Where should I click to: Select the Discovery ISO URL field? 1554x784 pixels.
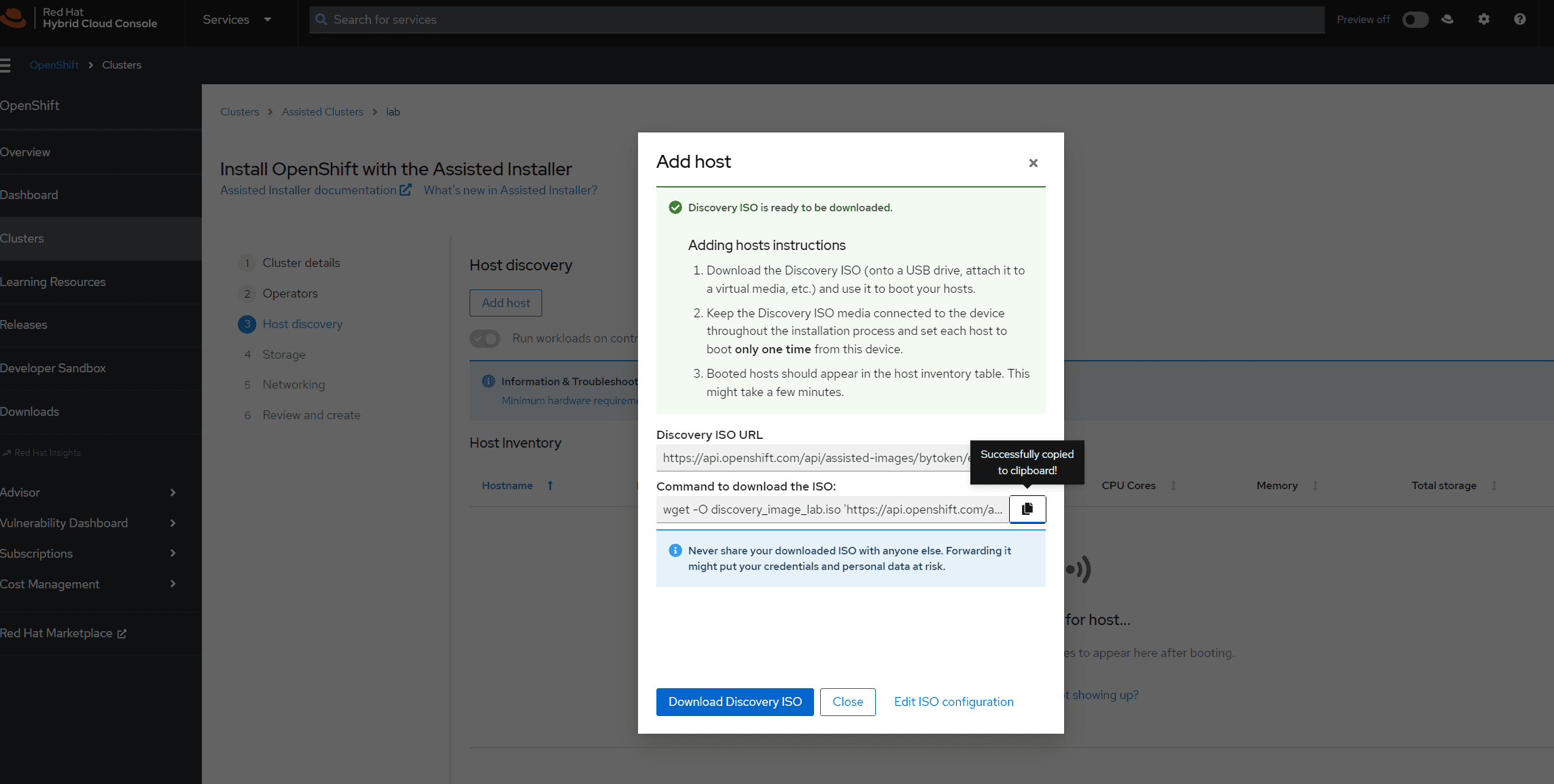coord(813,458)
